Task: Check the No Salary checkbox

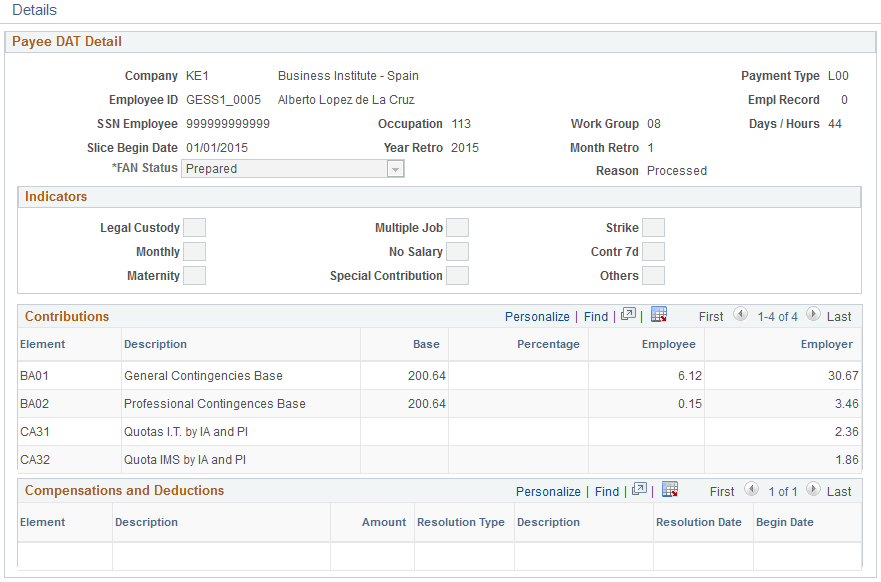Action: (457, 251)
